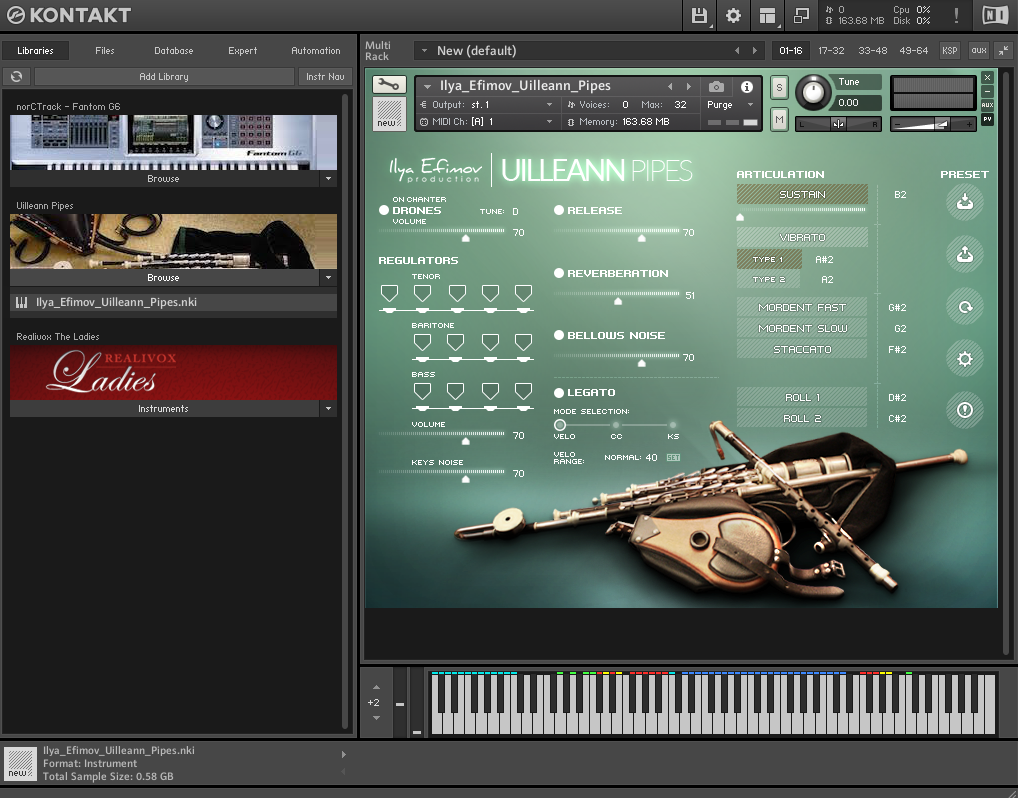Open the Purge dropdown menu
1018x798 pixels.
pos(730,105)
